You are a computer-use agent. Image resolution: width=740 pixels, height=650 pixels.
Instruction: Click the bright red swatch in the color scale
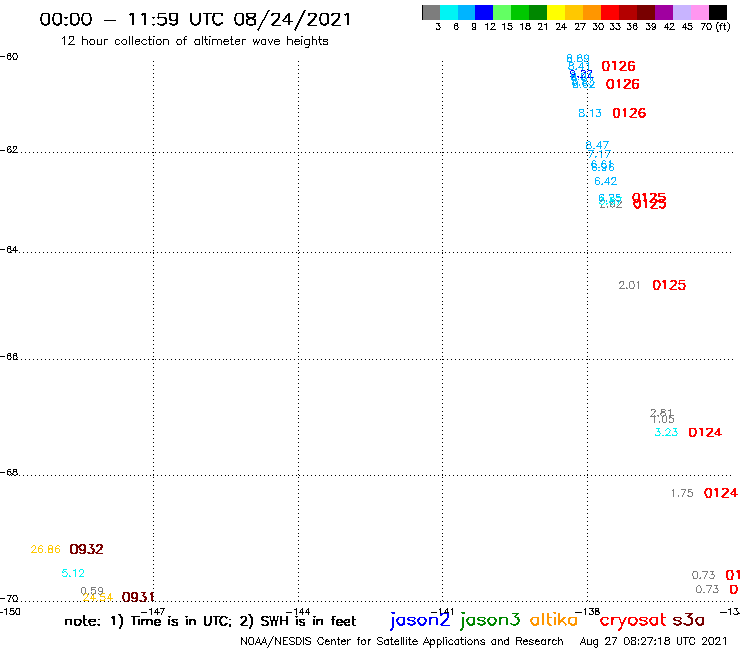pyautogui.click(x=609, y=12)
